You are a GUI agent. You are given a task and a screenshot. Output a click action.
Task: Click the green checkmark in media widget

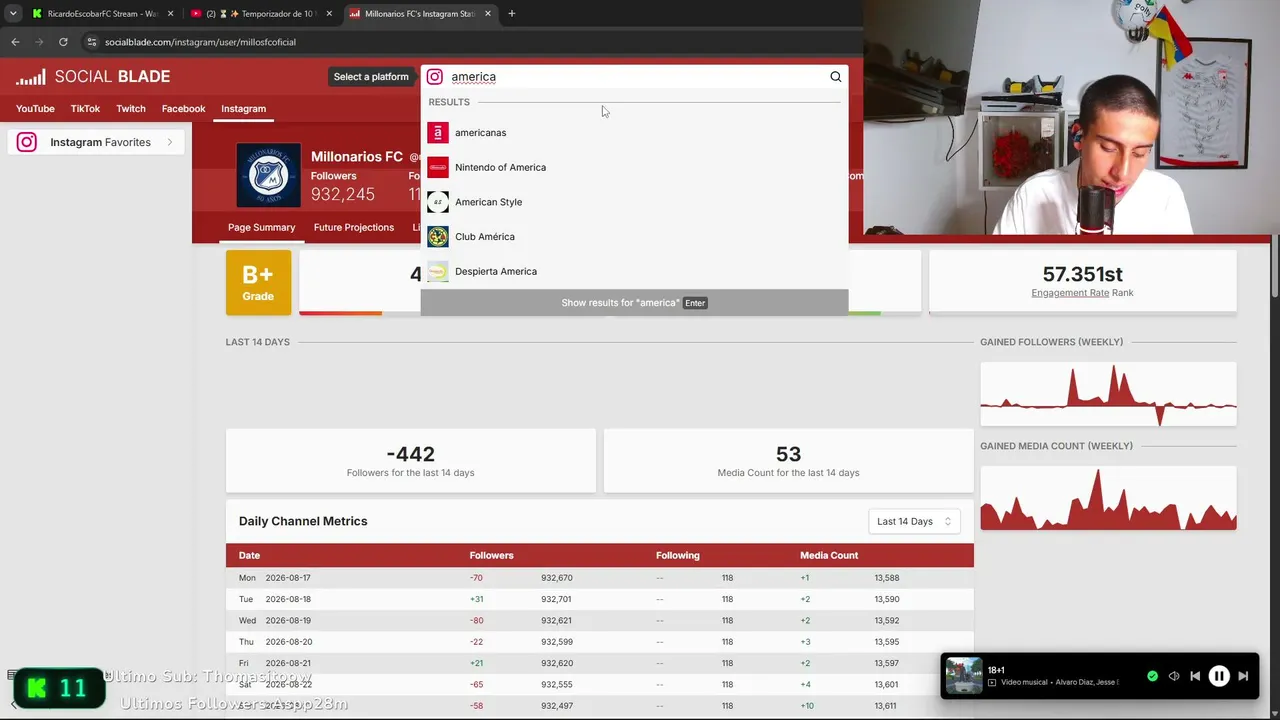[x=1153, y=677]
